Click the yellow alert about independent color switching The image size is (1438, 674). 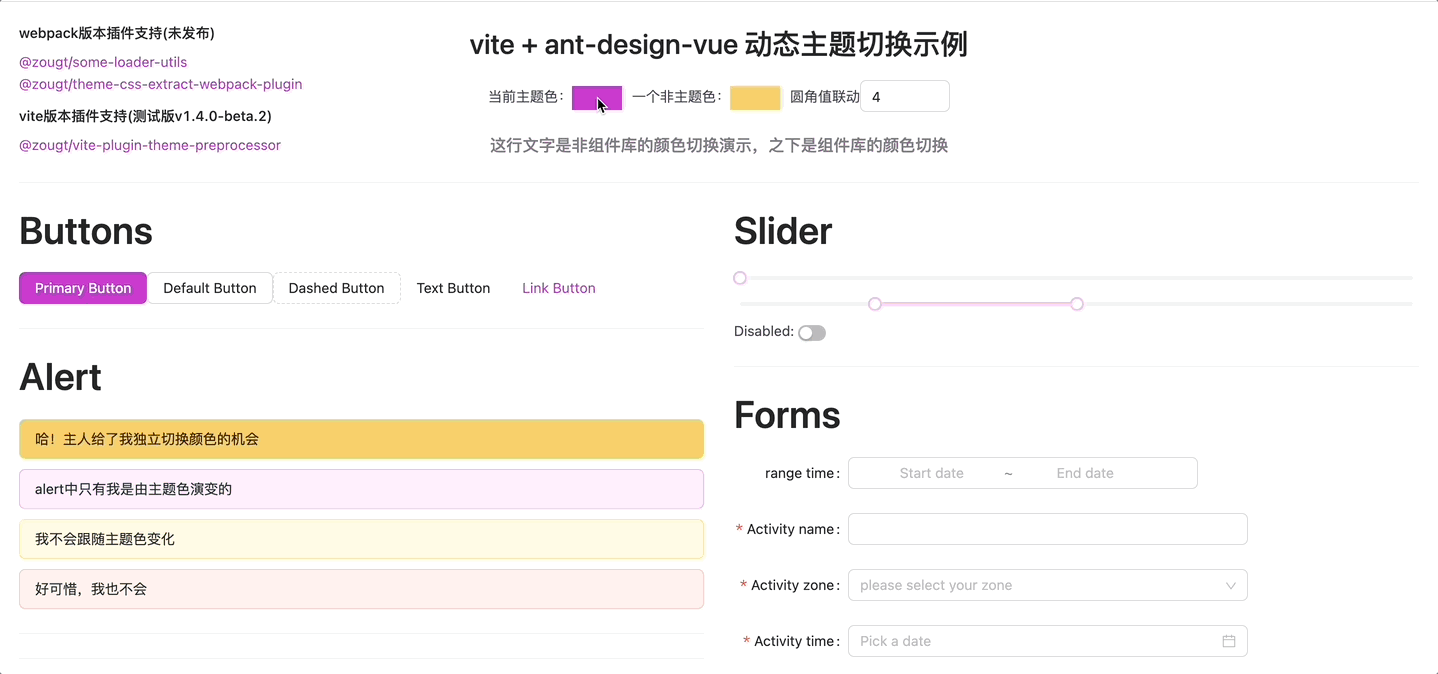tap(361, 439)
